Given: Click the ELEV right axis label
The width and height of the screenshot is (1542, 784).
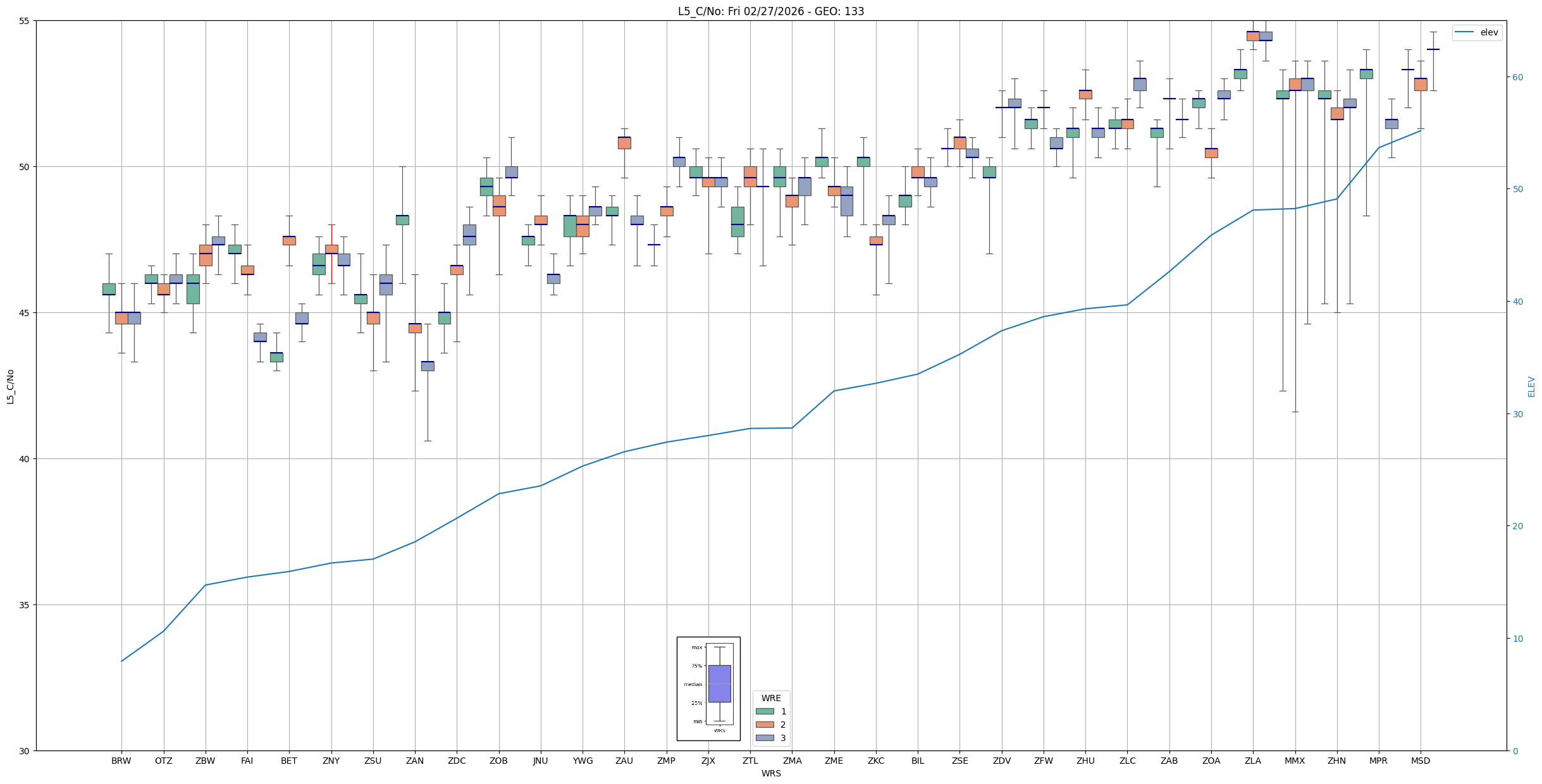Looking at the screenshot, I should point(1531,386).
